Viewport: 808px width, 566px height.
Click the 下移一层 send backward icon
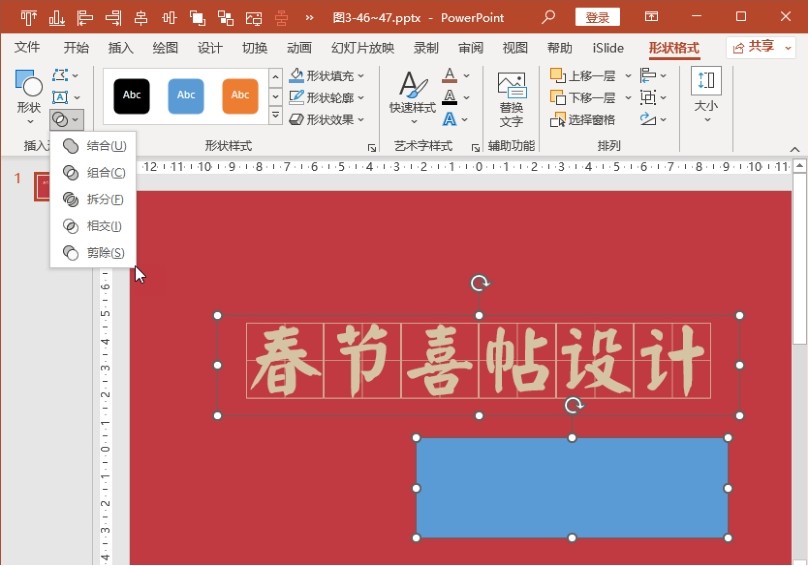558,97
